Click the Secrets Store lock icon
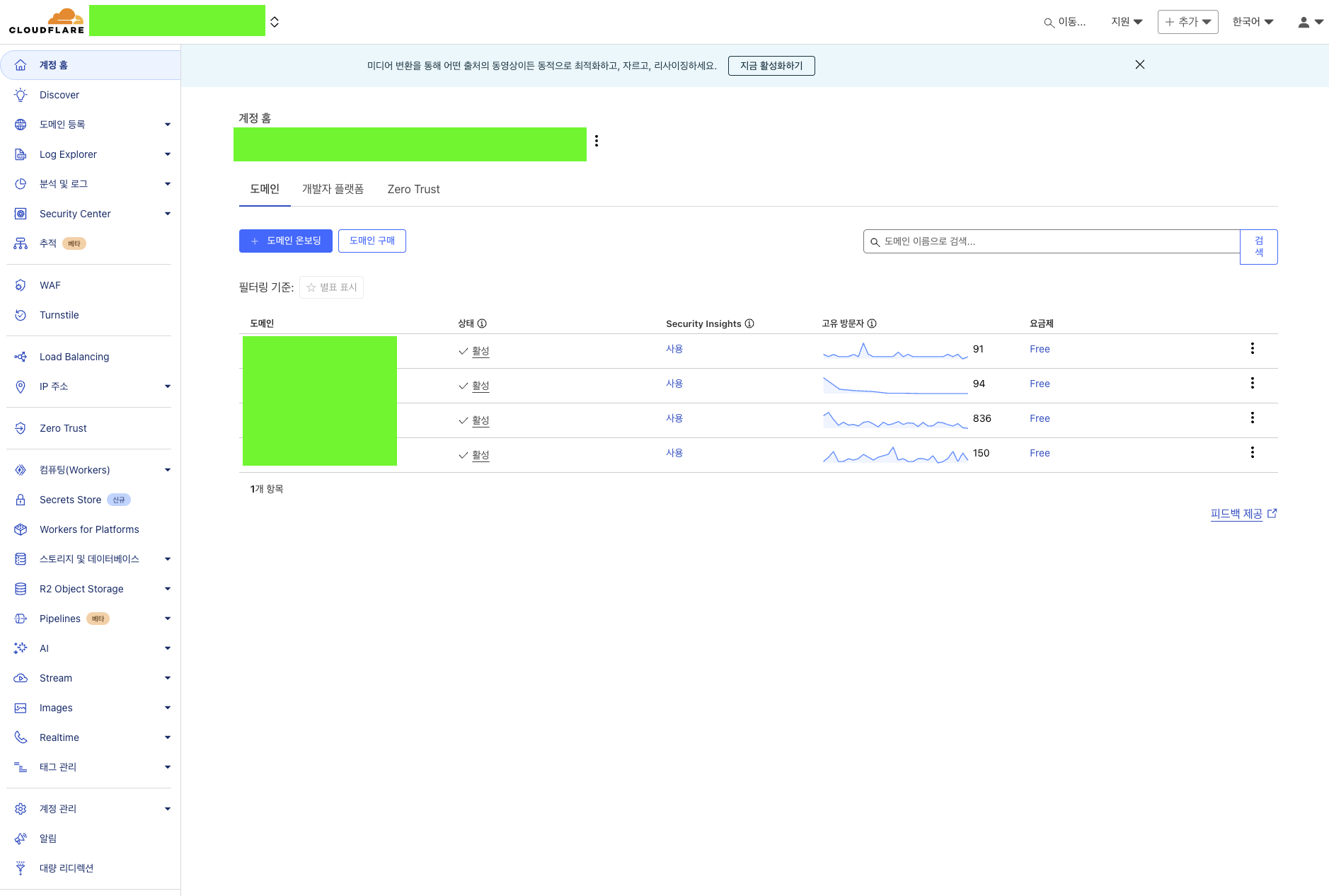1329x896 pixels. point(21,500)
